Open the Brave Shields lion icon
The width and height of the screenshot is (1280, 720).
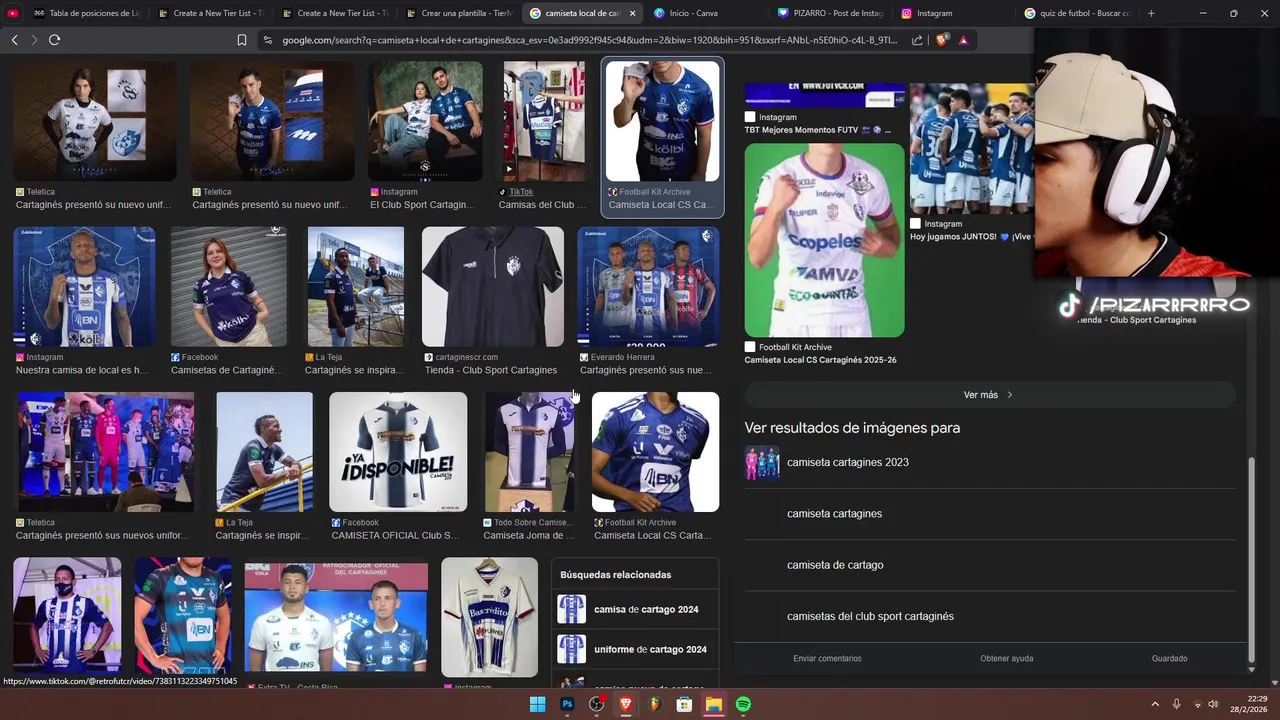942,40
